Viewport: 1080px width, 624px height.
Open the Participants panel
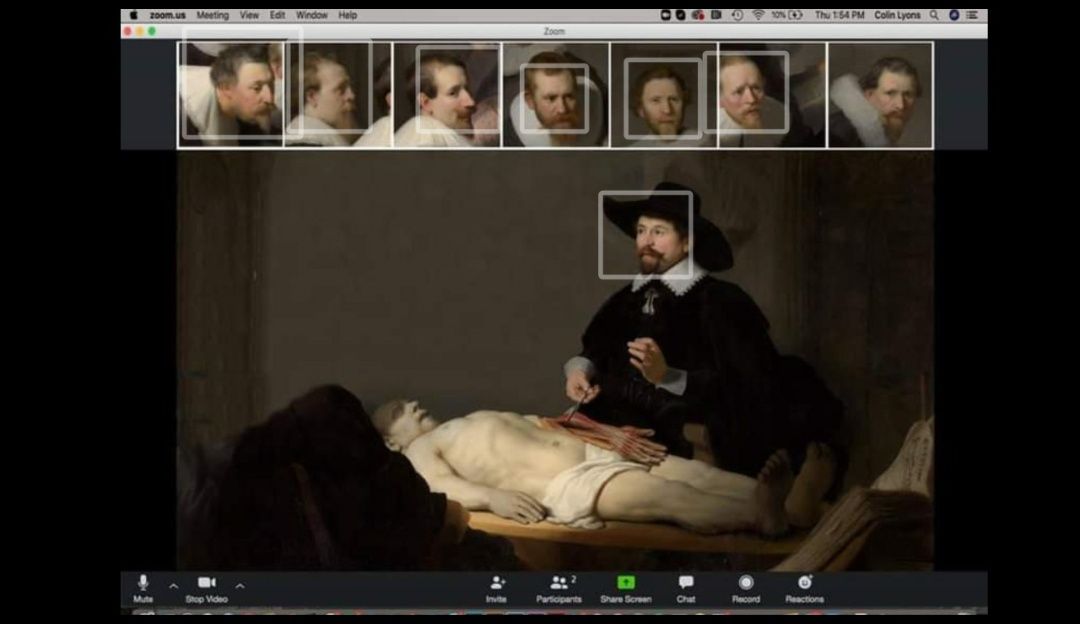point(559,589)
